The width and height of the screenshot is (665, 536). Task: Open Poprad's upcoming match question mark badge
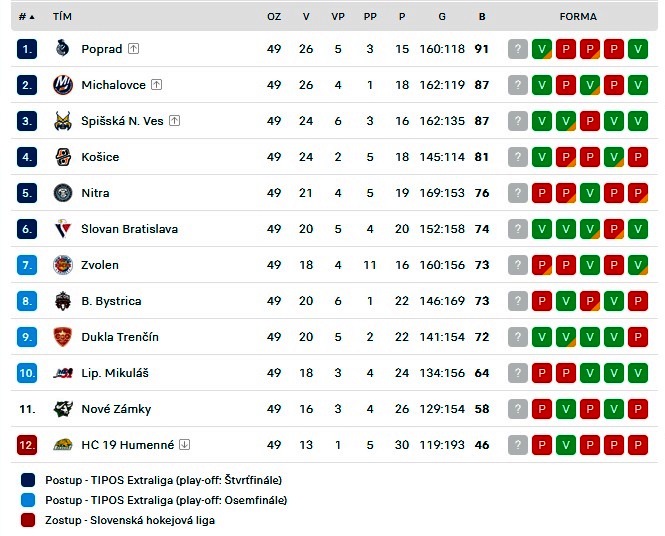coord(518,49)
